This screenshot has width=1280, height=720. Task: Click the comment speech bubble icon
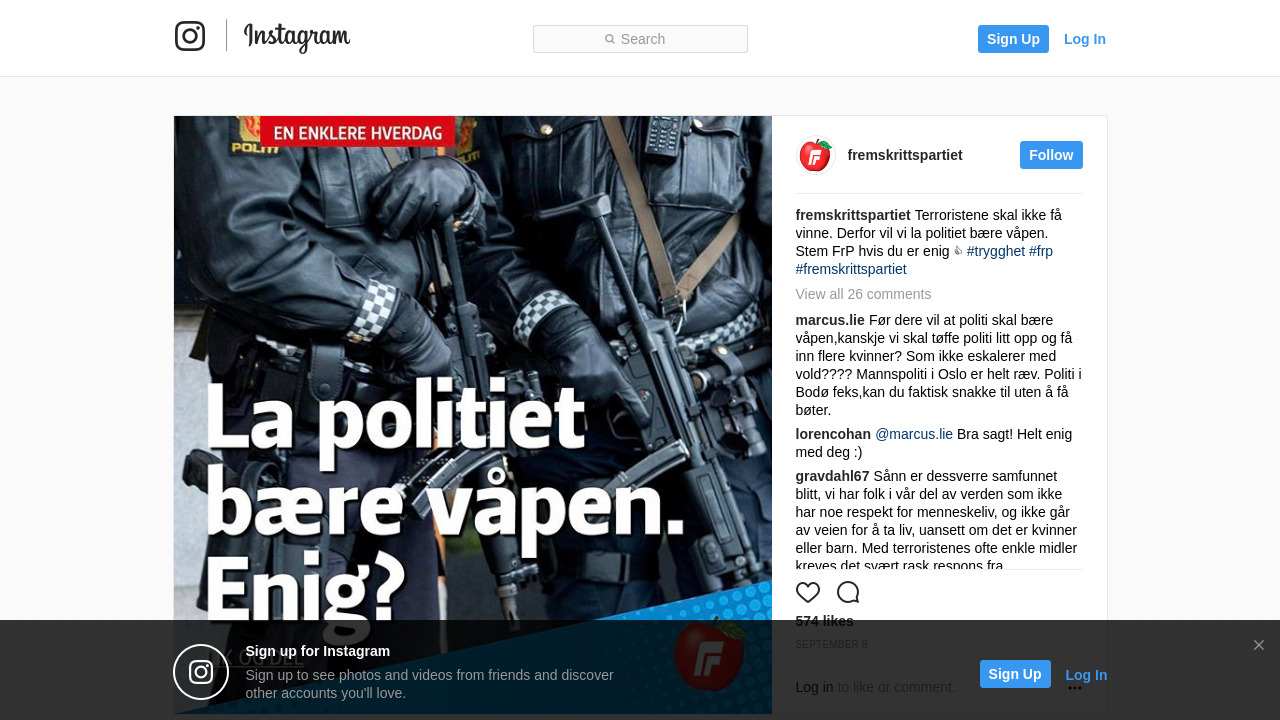[x=848, y=592]
